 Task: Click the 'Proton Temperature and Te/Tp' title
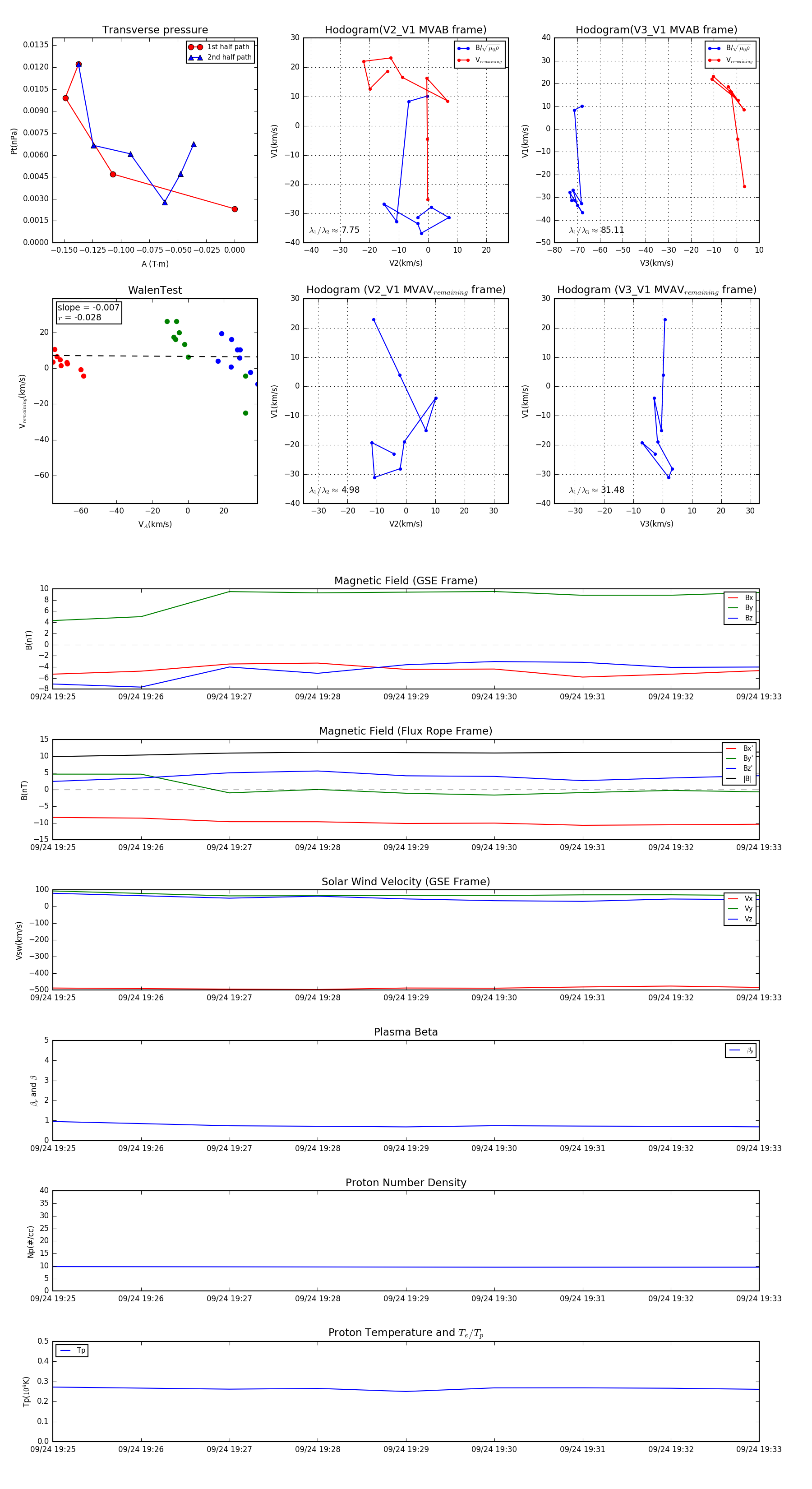click(406, 1333)
